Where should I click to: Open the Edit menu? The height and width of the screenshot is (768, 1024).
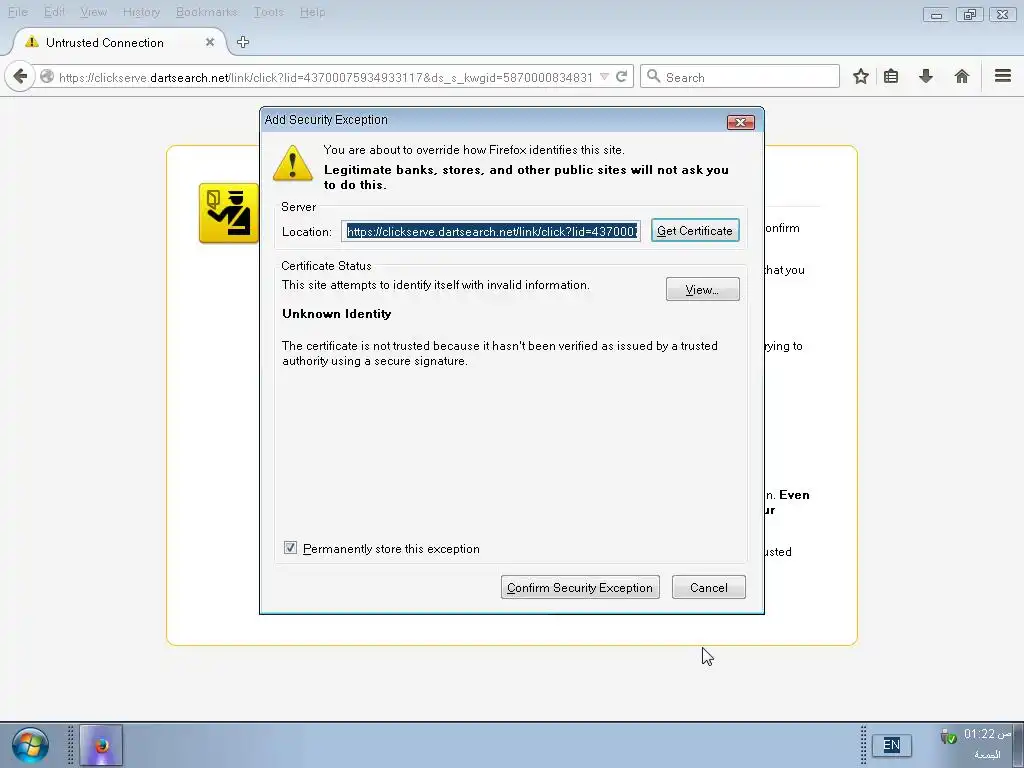[x=54, y=12]
